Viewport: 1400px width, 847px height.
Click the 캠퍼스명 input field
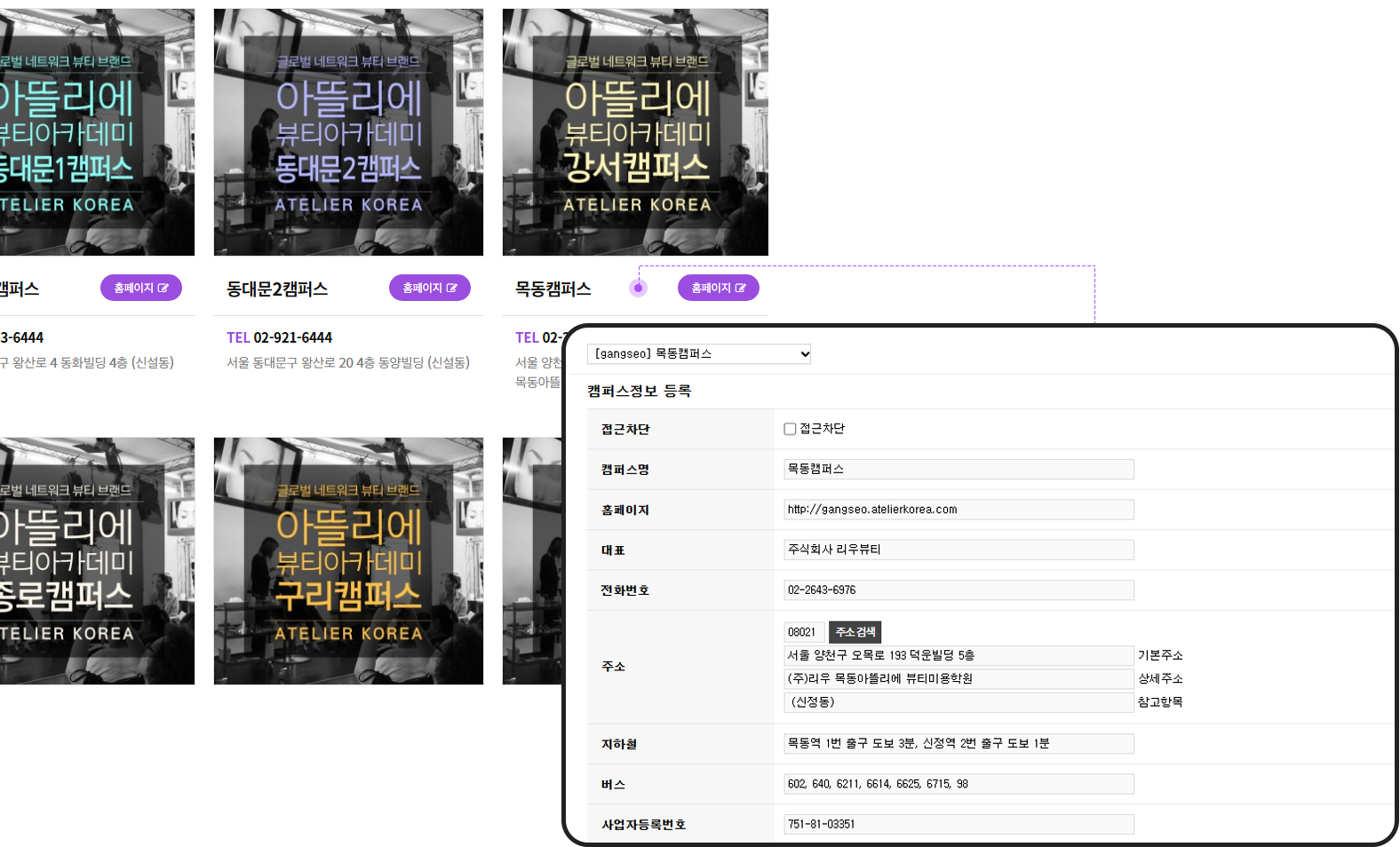pos(959,469)
